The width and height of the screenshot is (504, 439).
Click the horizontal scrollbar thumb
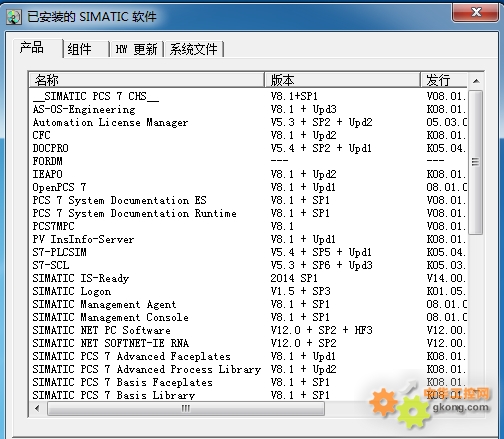pos(186,408)
